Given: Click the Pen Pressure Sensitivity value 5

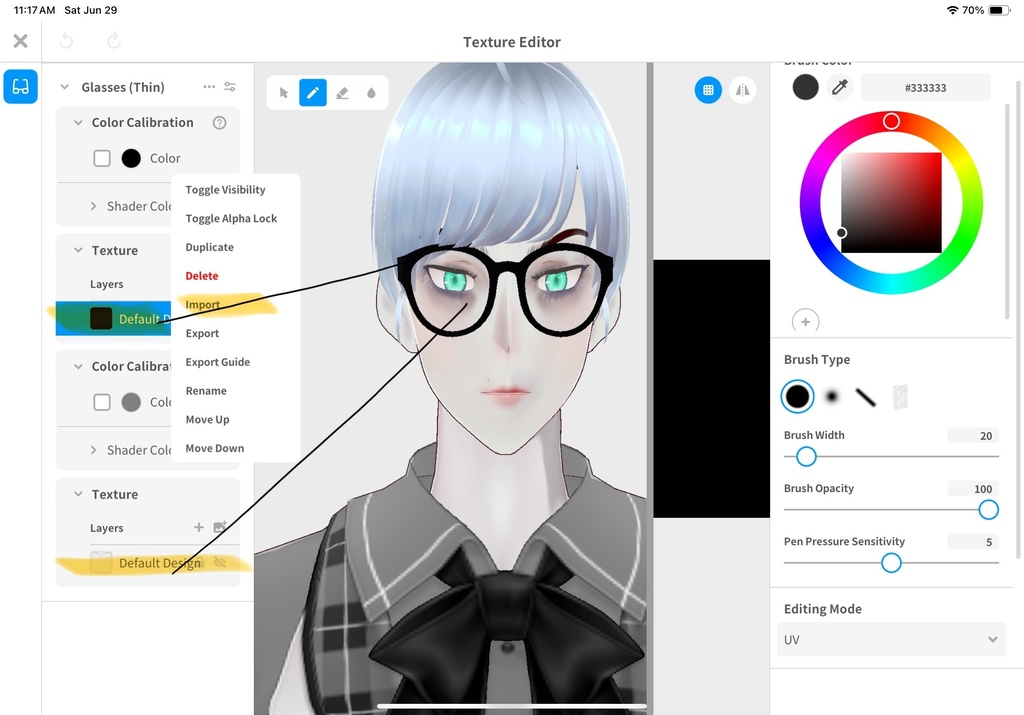Looking at the screenshot, I should coord(973,541).
